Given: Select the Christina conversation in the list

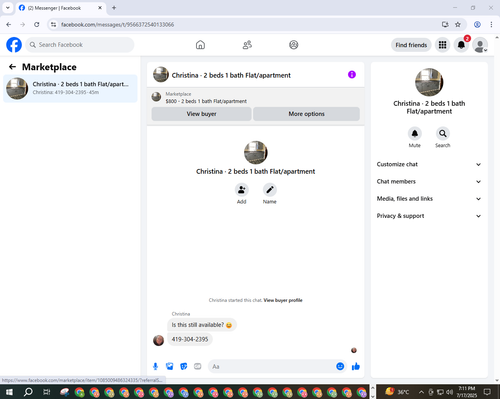Looking at the screenshot, I should (70, 88).
